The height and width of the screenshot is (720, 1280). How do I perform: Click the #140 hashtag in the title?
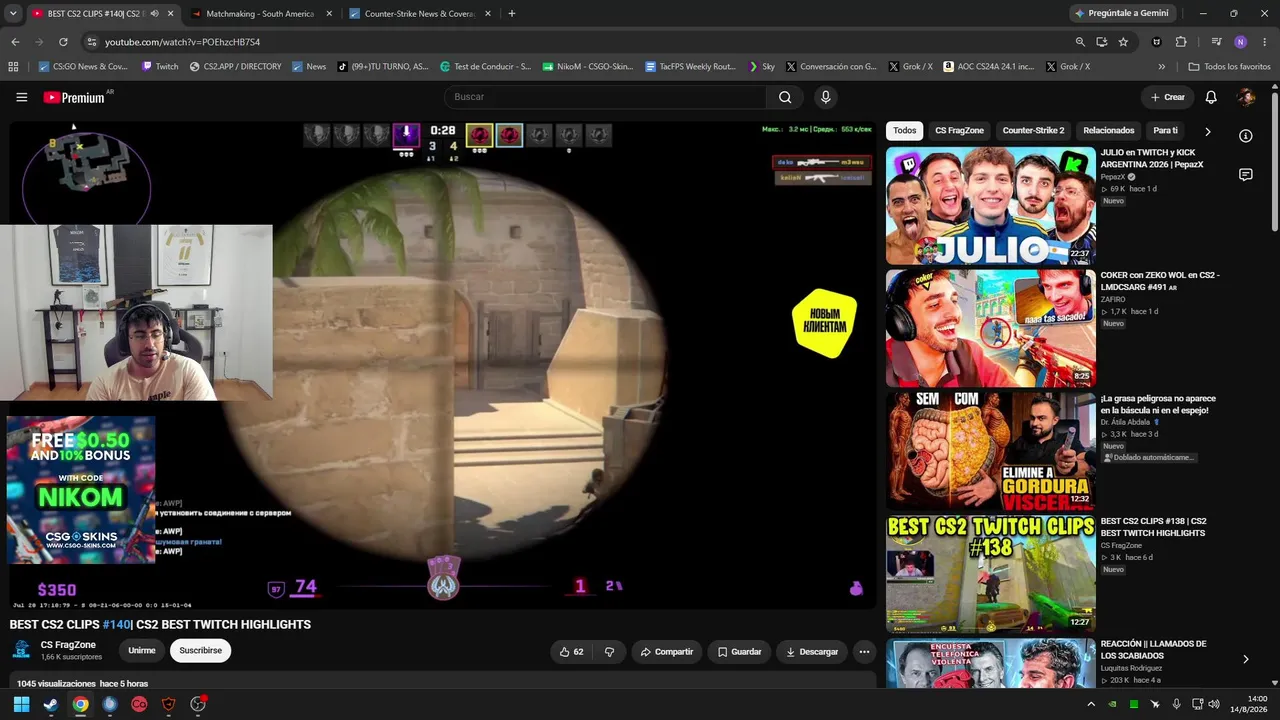pos(117,625)
